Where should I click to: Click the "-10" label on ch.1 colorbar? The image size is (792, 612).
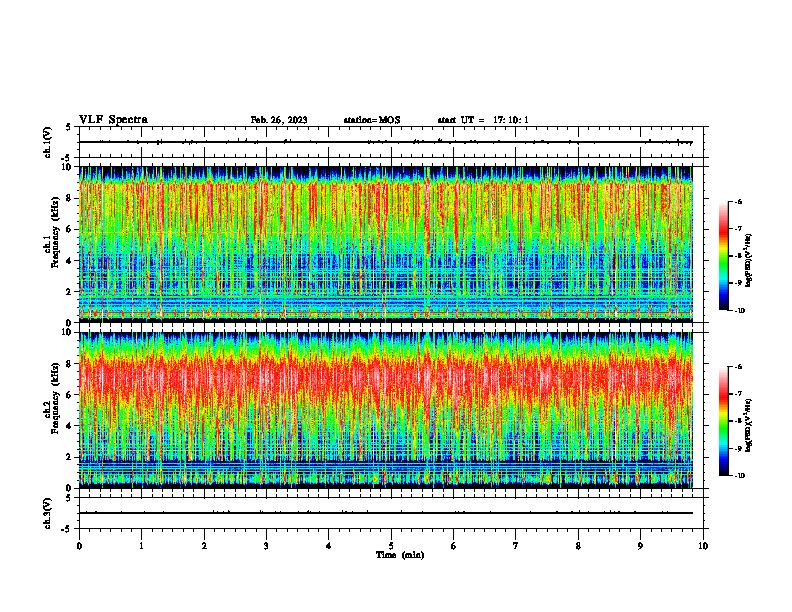click(x=740, y=311)
